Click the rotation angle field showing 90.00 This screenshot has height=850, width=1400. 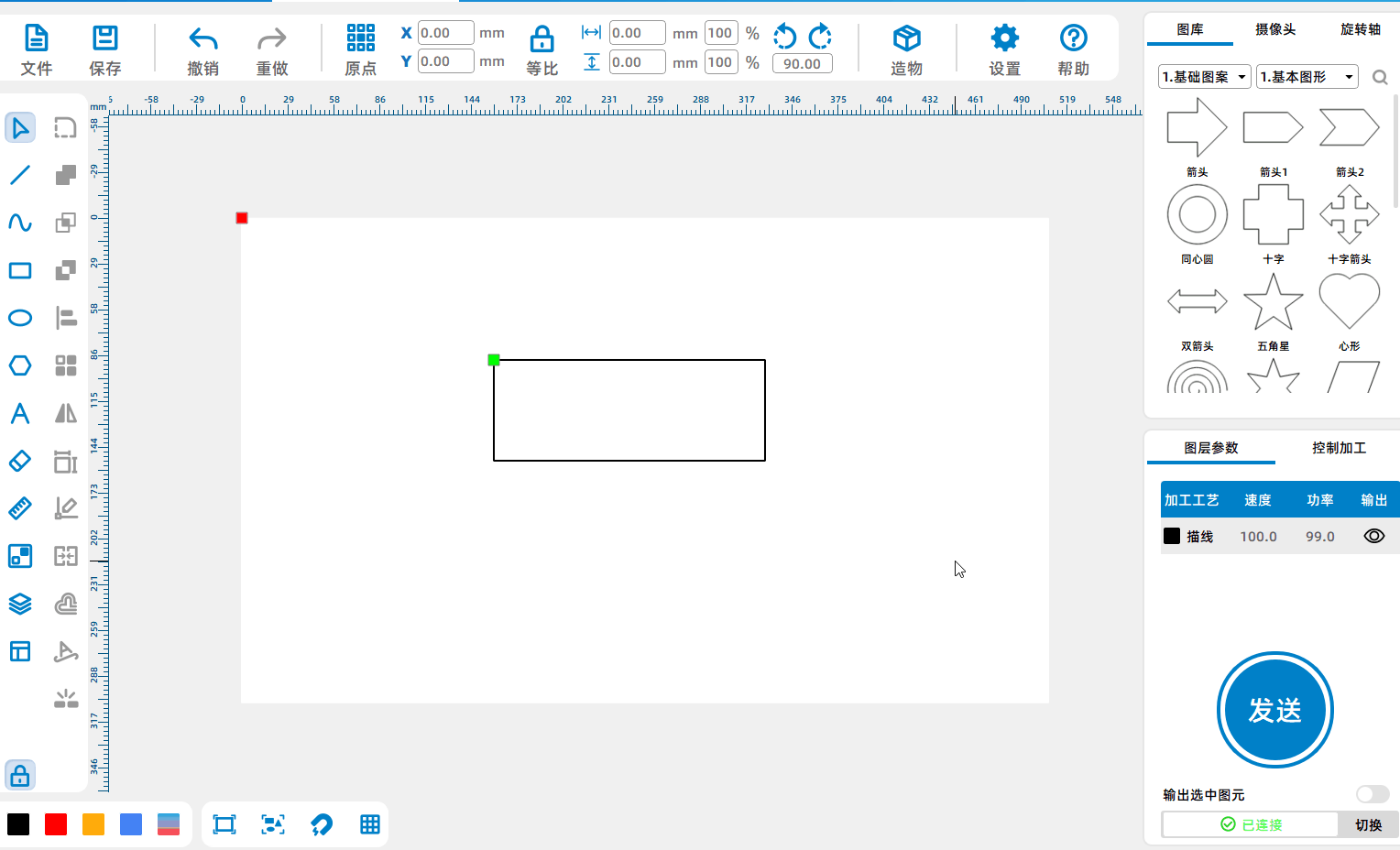coord(803,63)
